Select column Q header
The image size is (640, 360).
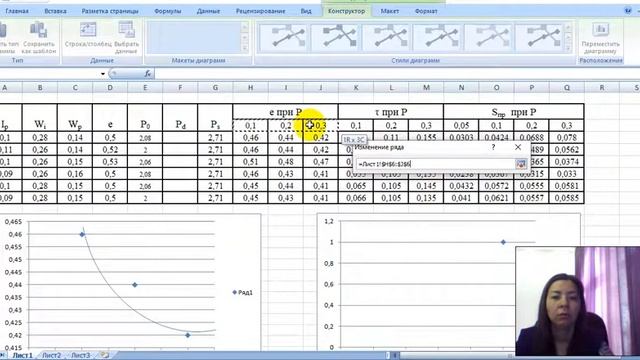(567, 87)
